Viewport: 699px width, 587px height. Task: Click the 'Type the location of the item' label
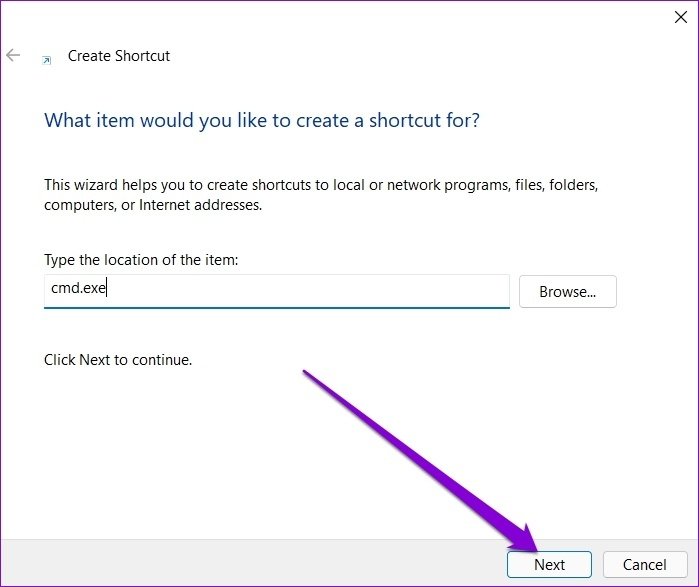coord(141,260)
